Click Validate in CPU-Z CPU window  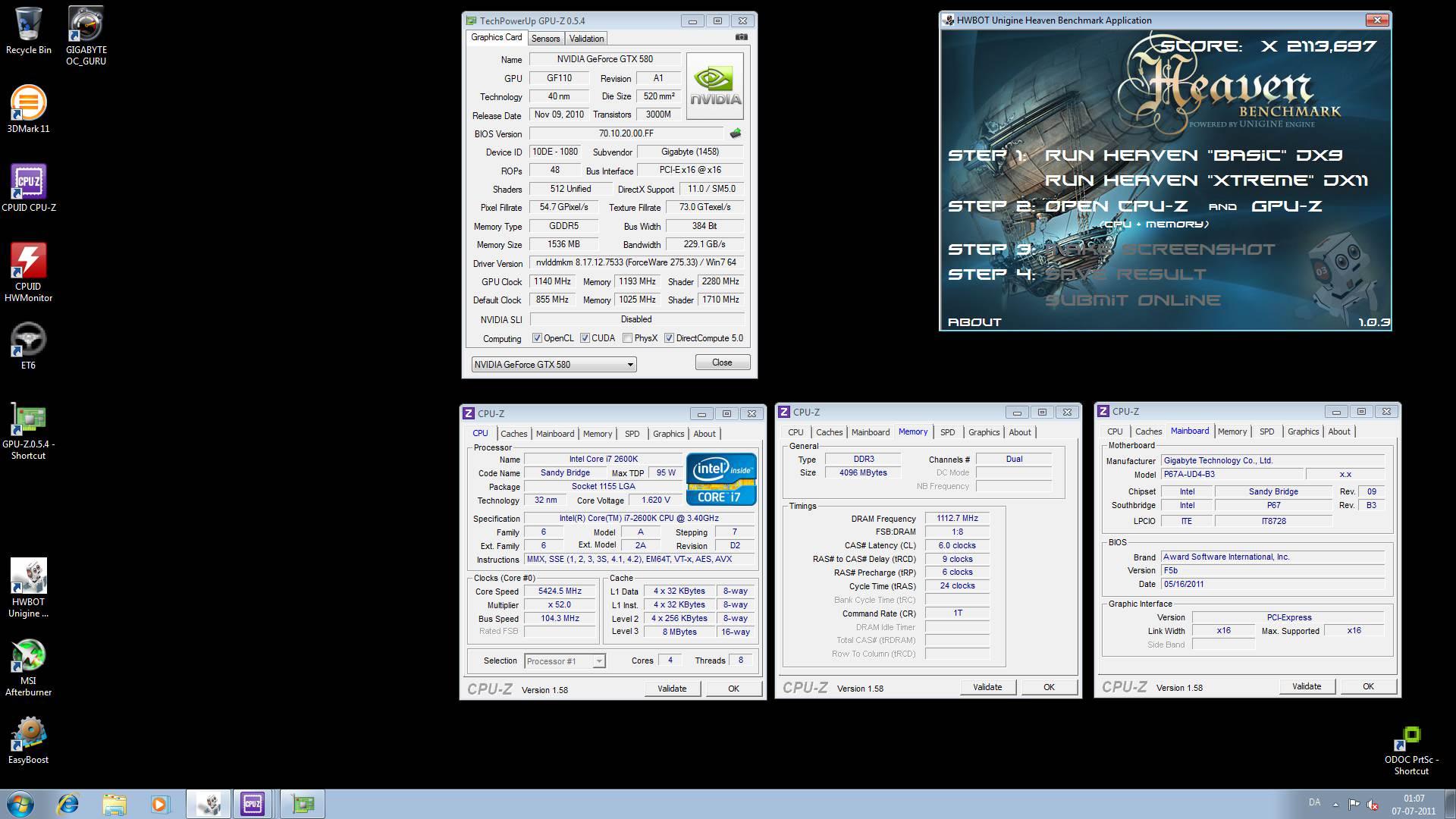(x=672, y=689)
